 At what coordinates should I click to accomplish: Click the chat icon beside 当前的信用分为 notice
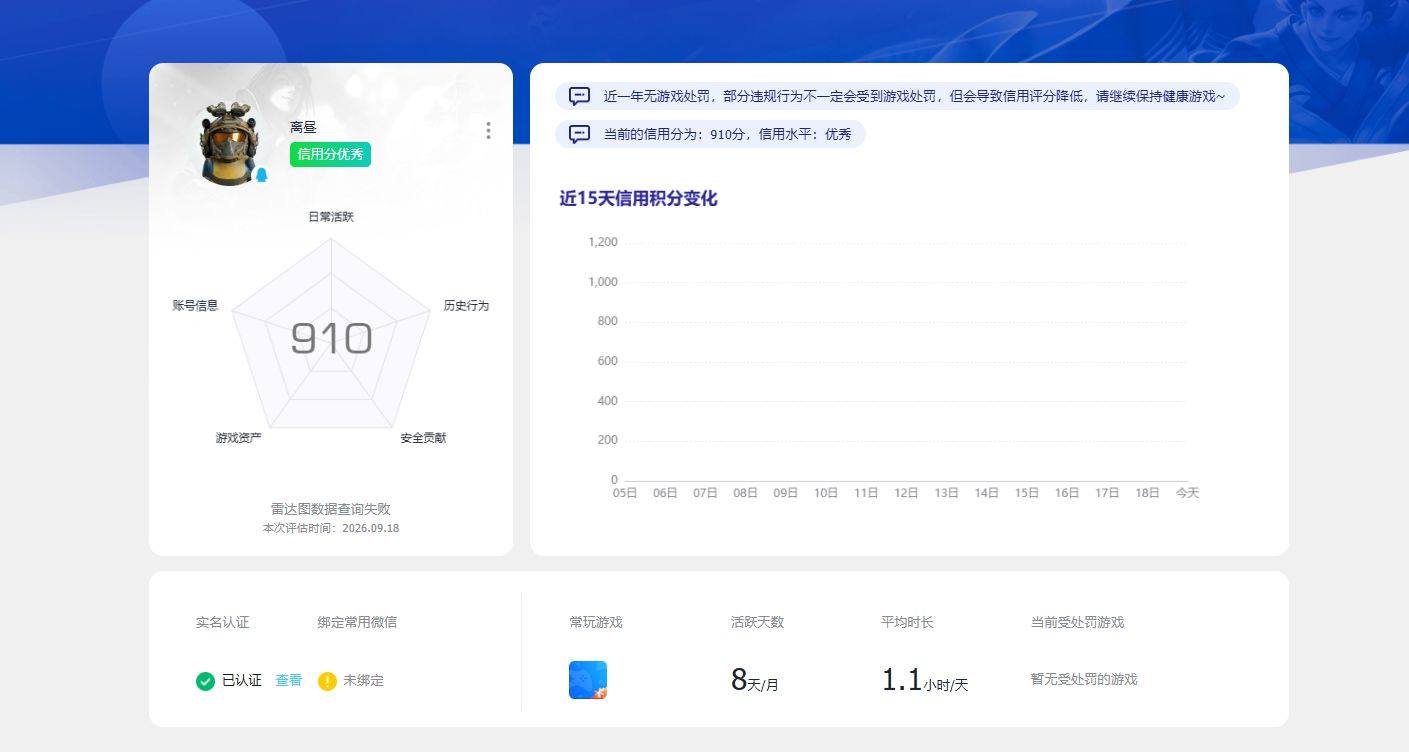(x=579, y=134)
